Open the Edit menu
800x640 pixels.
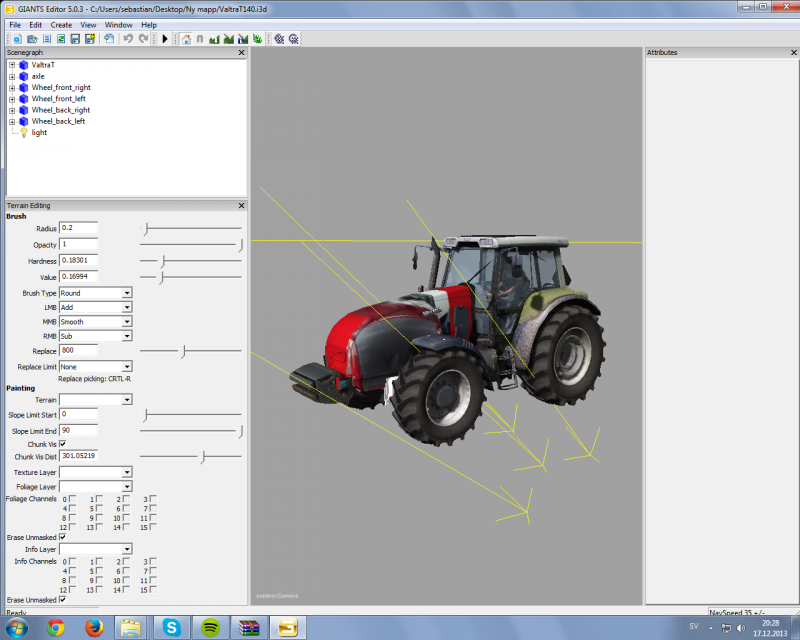pyautogui.click(x=36, y=25)
